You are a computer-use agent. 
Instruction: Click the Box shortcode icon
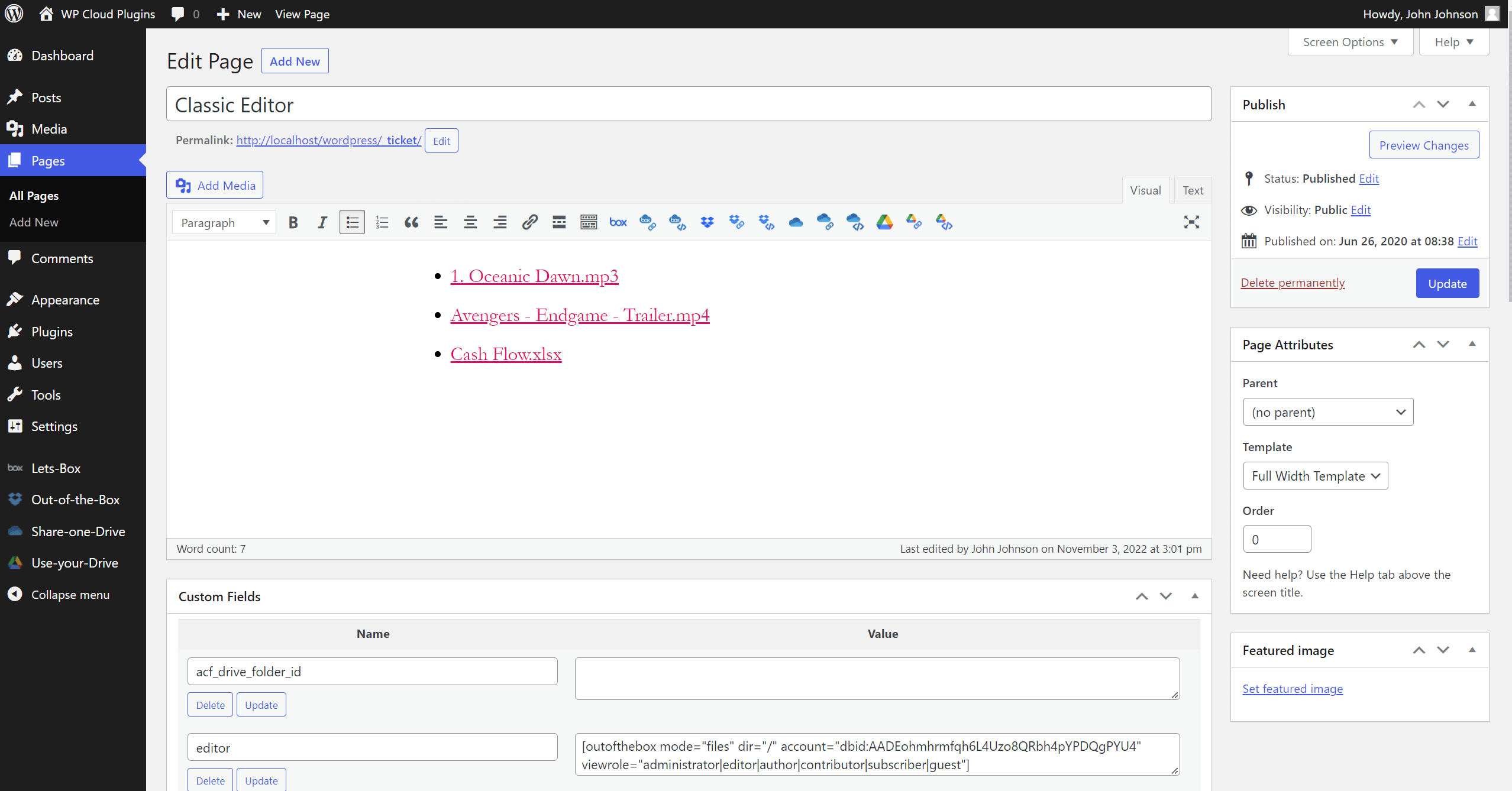618,222
